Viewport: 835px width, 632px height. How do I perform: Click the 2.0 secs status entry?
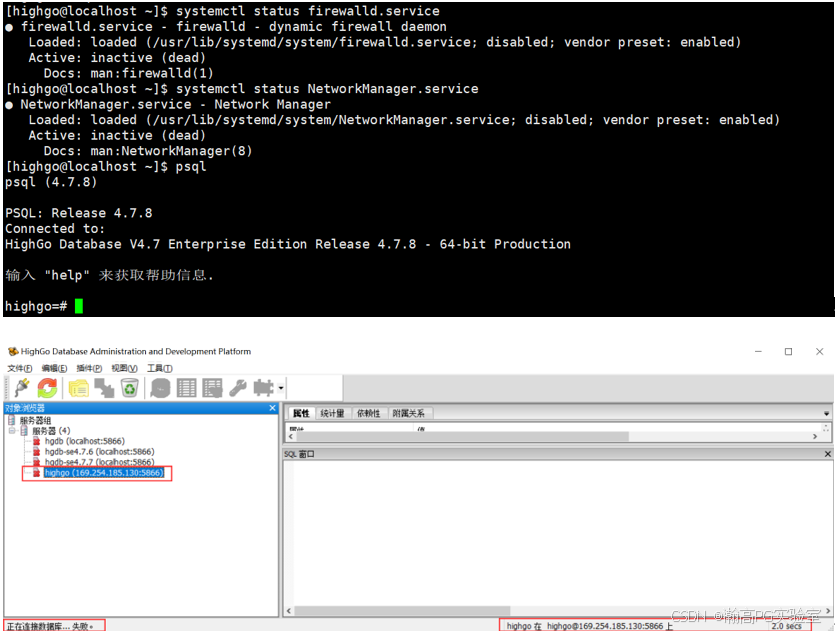787,626
